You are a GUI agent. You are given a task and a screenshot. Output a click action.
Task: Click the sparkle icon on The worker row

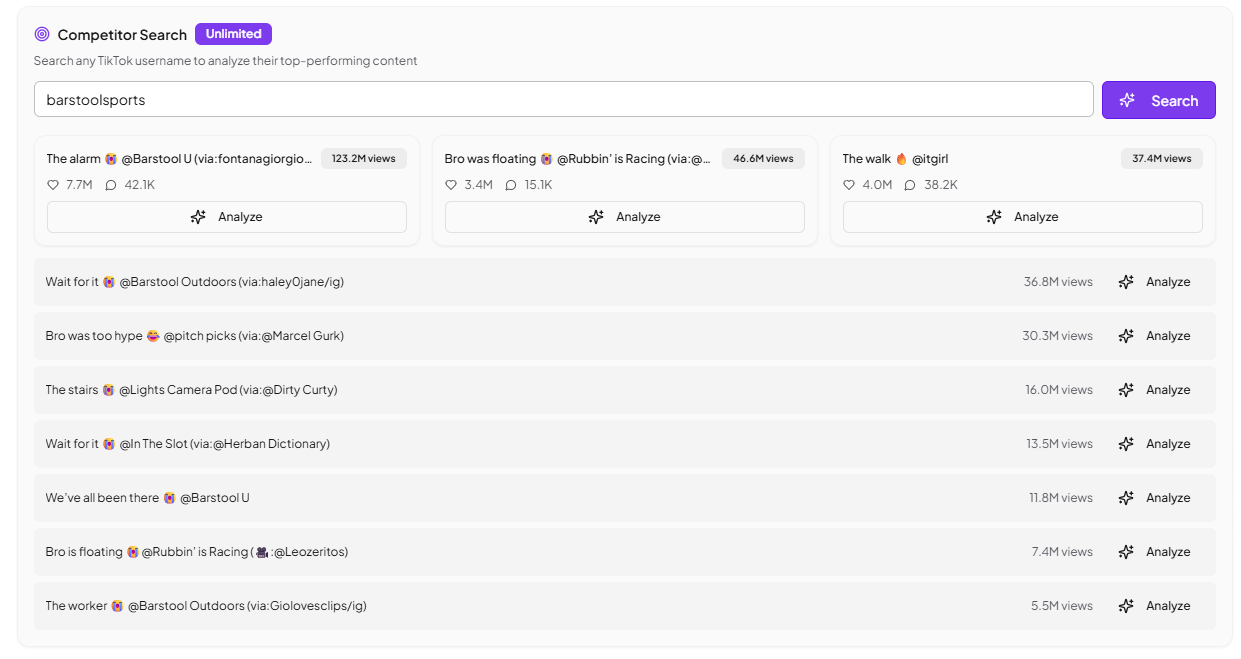pos(1127,605)
